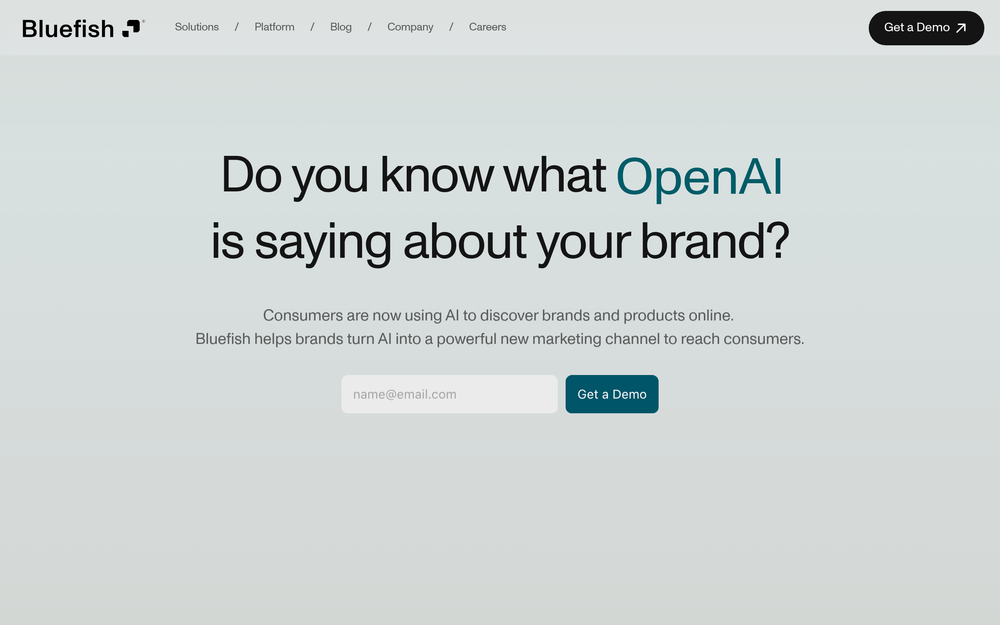1000x625 pixels.
Task: Click the Bluefish logo
Action: (83, 28)
